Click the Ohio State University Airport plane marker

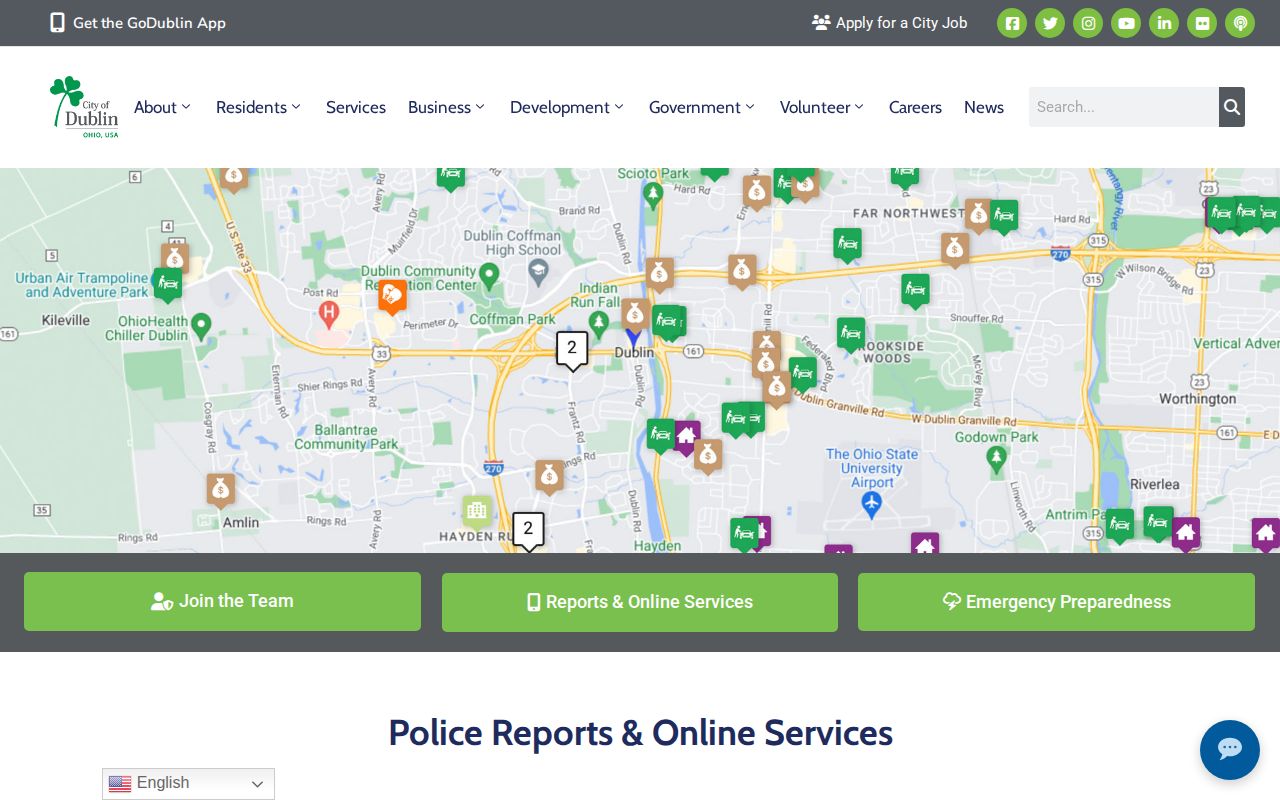[872, 504]
